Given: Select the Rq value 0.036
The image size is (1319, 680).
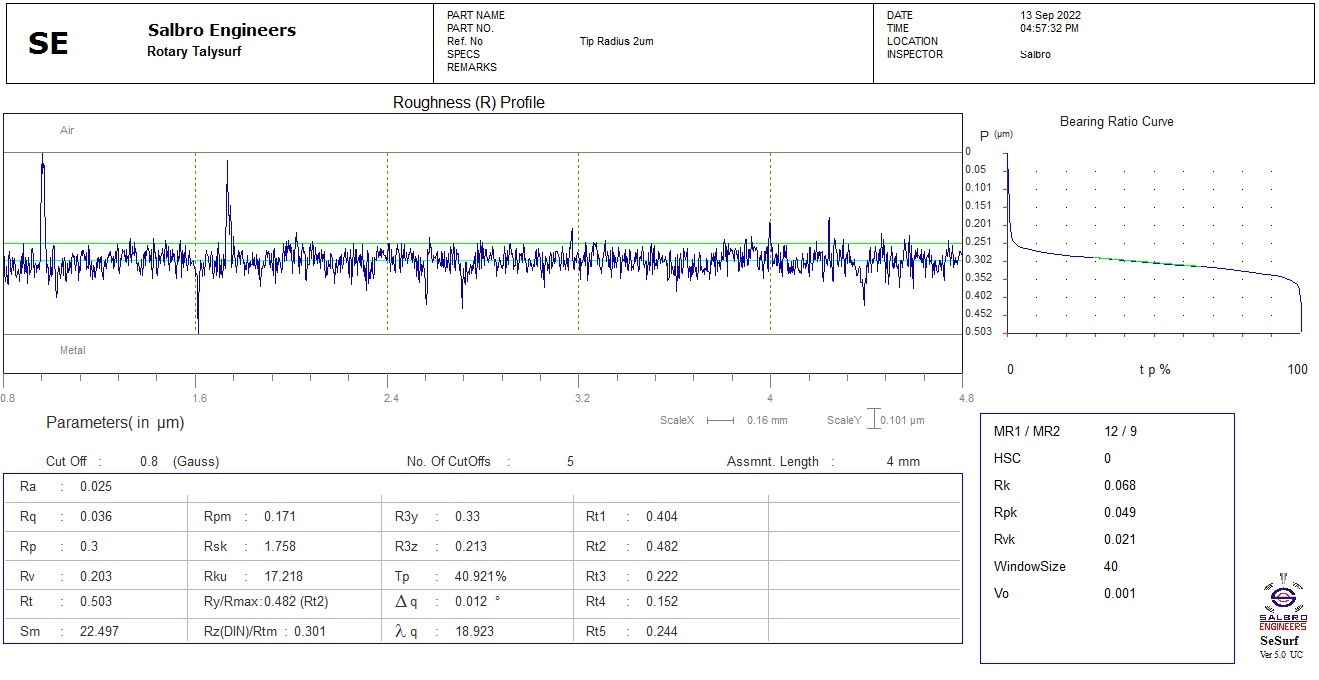Looking at the screenshot, I should 96,517.
